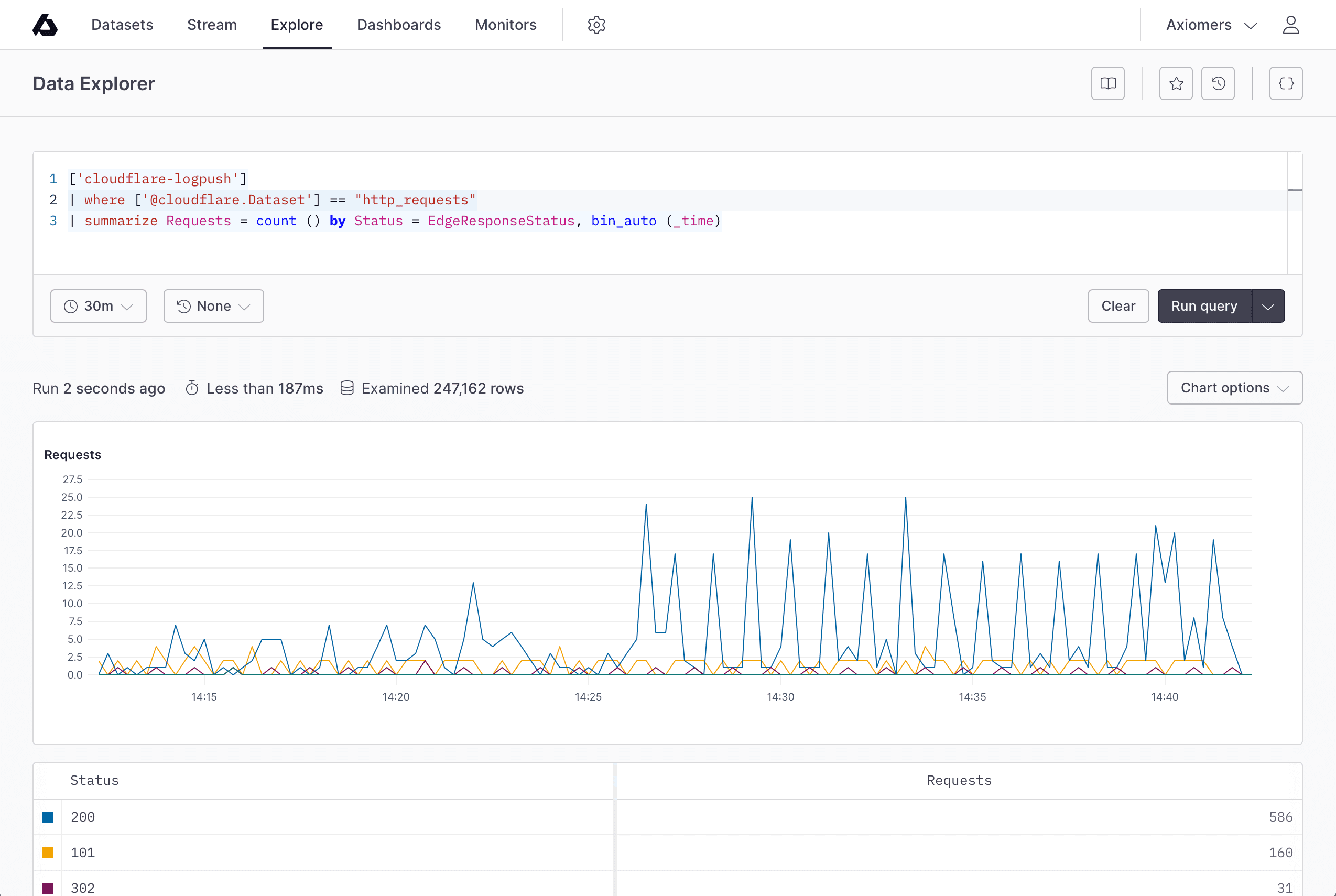Click the Run query button
This screenshot has height=896, width=1336.
point(1204,305)
